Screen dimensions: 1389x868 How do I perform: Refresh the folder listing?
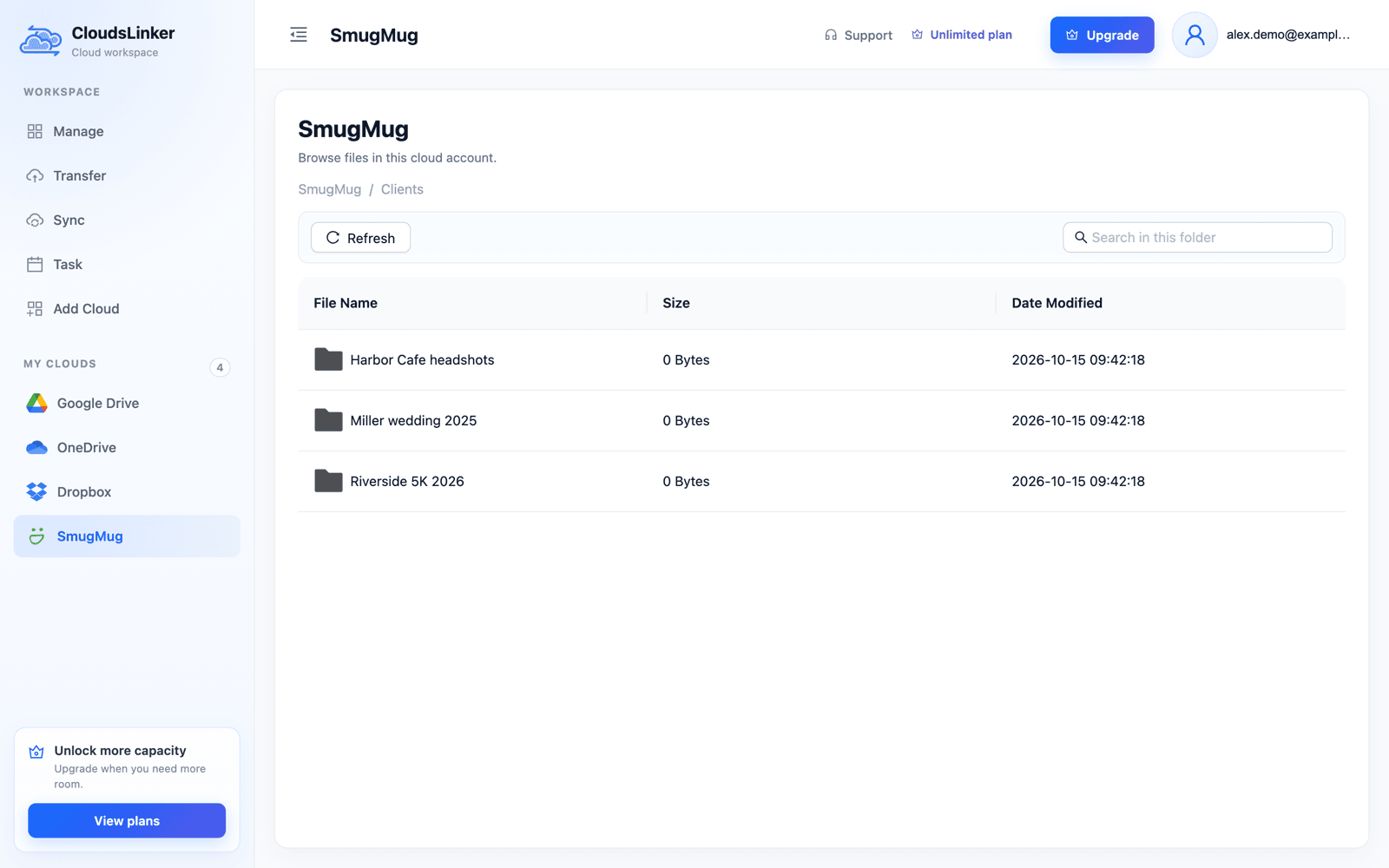tap(360, 238)
